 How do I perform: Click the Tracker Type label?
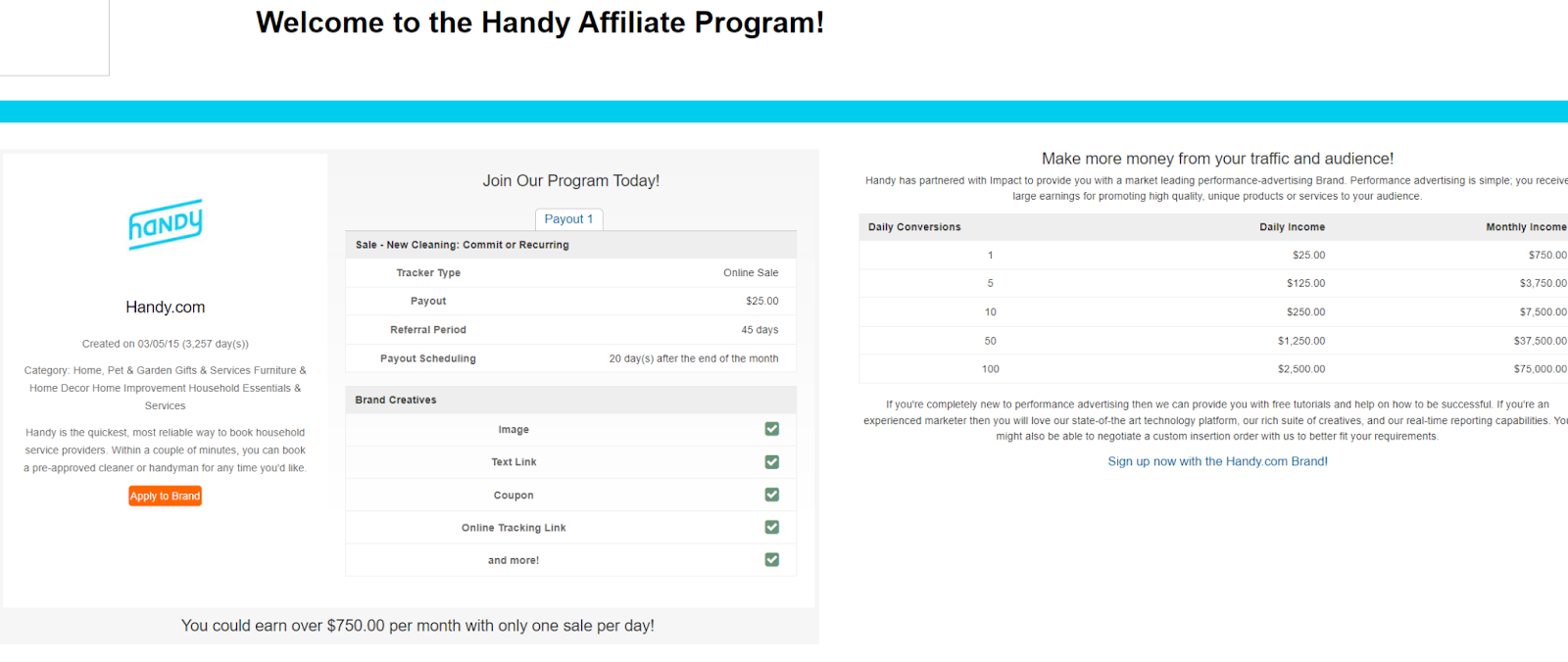tap(428, 273)
